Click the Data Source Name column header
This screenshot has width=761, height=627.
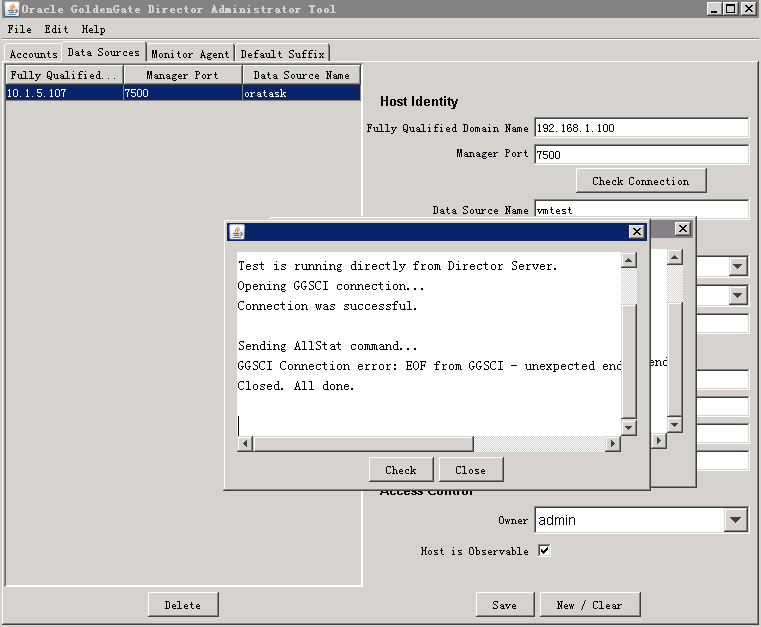[301, 75]
